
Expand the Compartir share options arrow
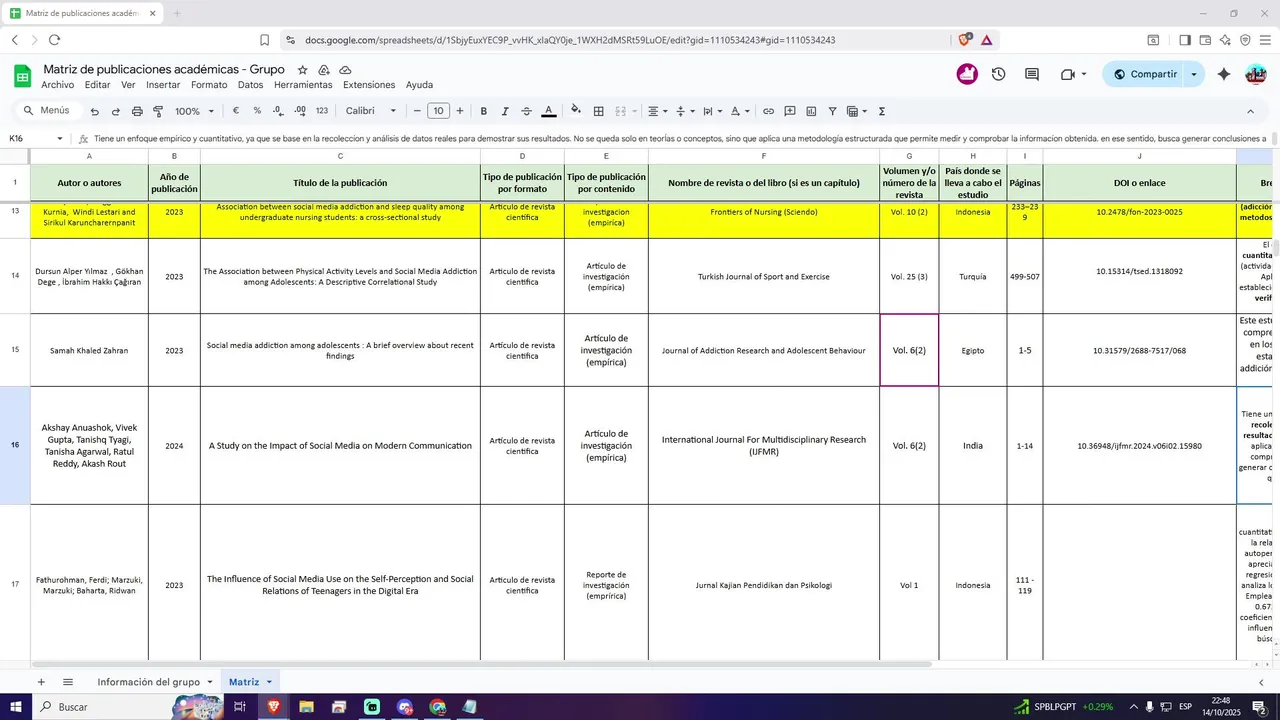tap(1193, 74)
